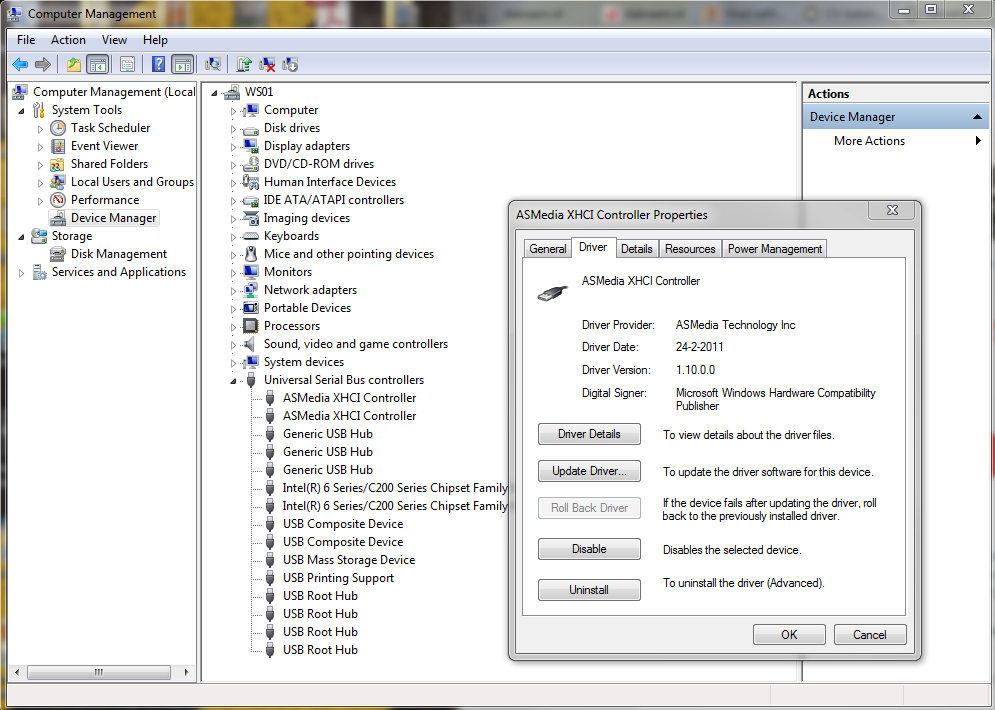Screen dimensions: 995x710
Task: Click the Display adapters category icon
Action: [251, 146]
